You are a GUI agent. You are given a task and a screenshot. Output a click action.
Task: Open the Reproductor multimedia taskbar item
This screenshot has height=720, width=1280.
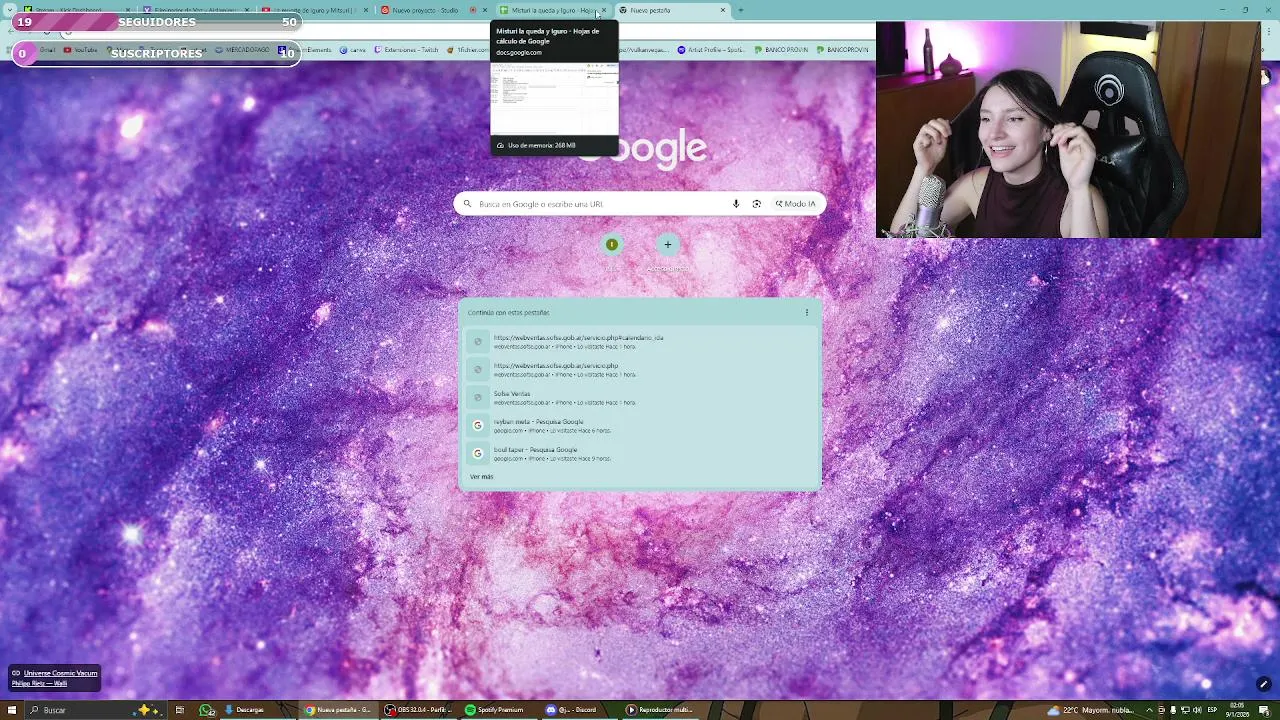[660, 710]
